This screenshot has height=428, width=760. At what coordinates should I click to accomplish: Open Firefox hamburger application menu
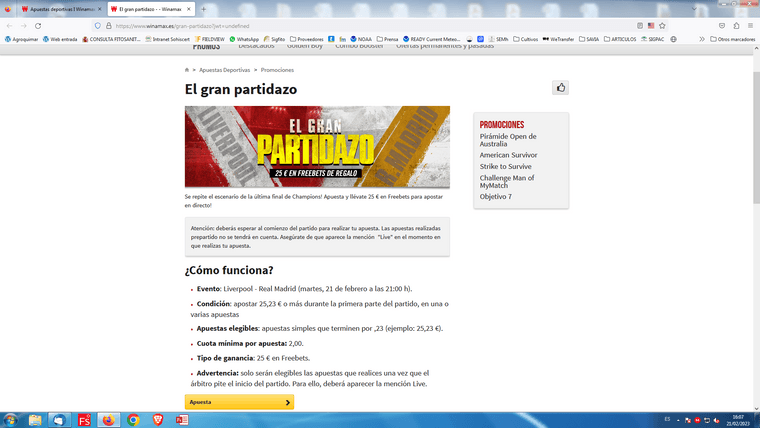coord(750,26)
